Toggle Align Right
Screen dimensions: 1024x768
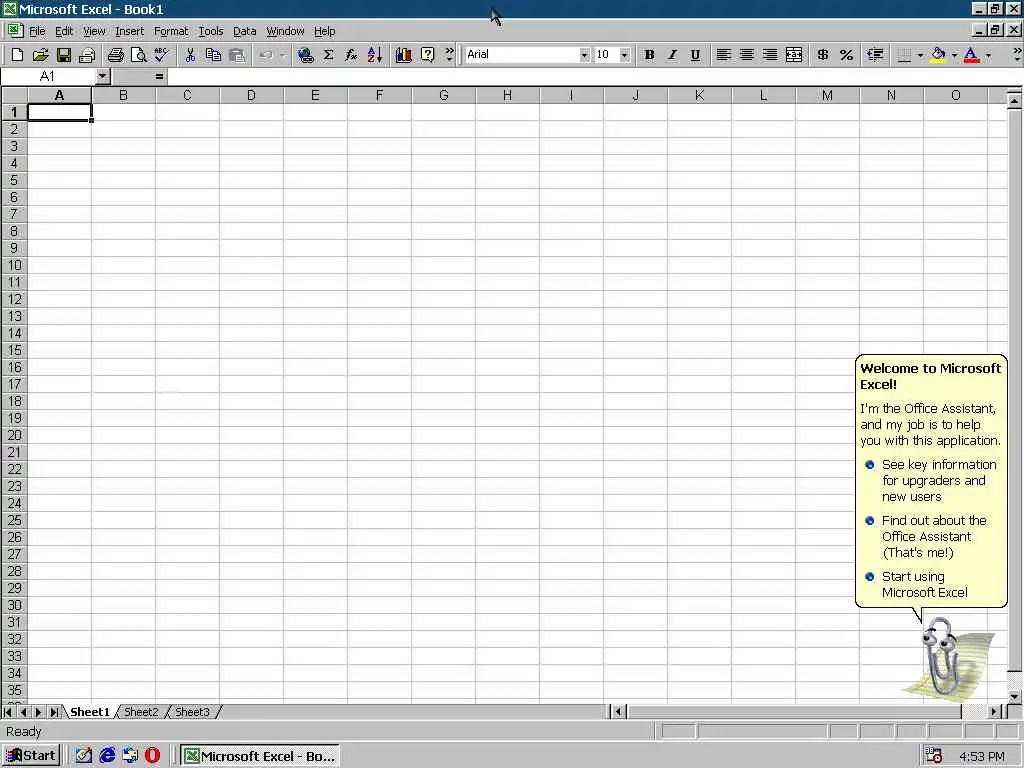771,56
